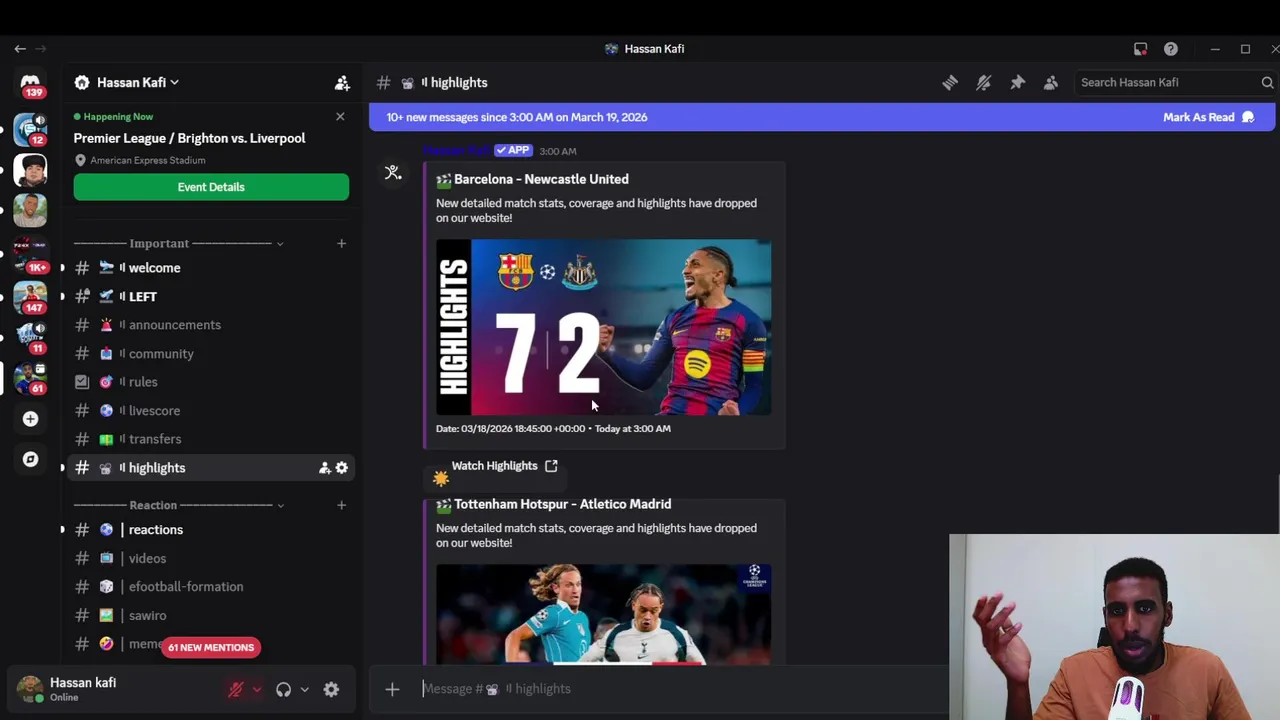Open Tottenham Hotspur - Atletico Madrid embed title
Image resolution: width=1280 pixels, height=720 pixels.
point(562,504)
